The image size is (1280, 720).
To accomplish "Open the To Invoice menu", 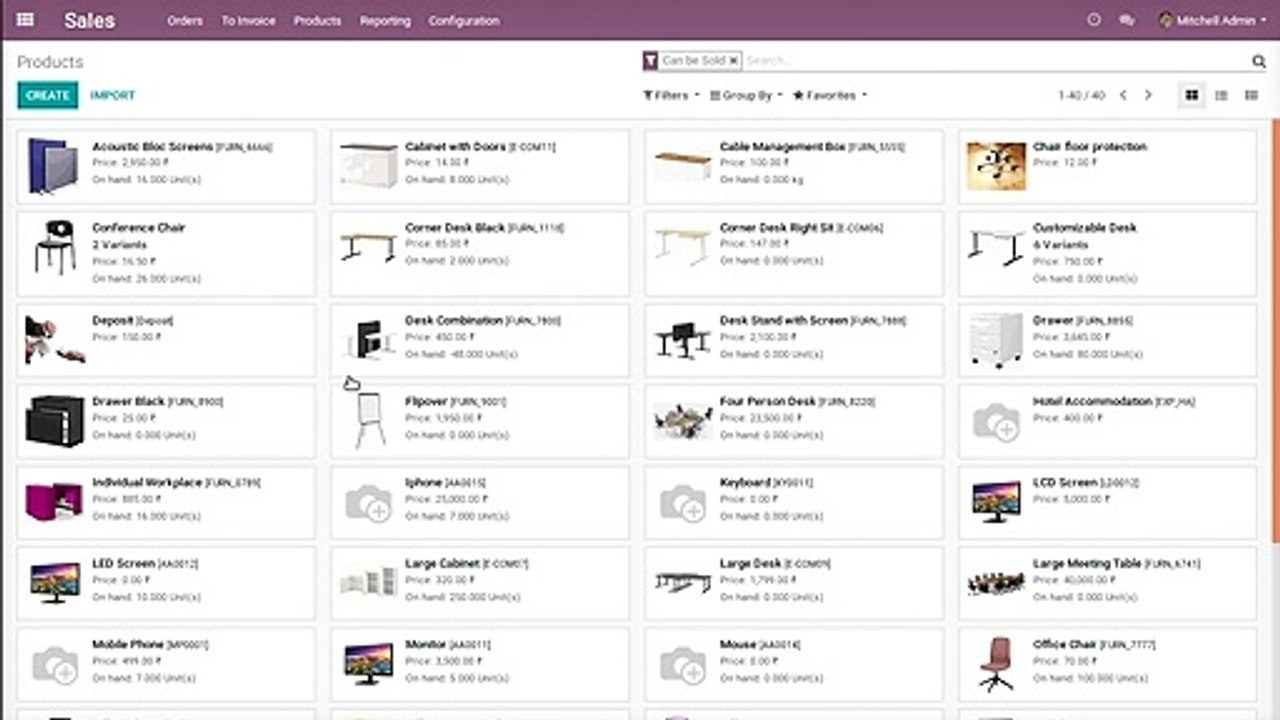I will pyautogui.click(x=248, y=20).
